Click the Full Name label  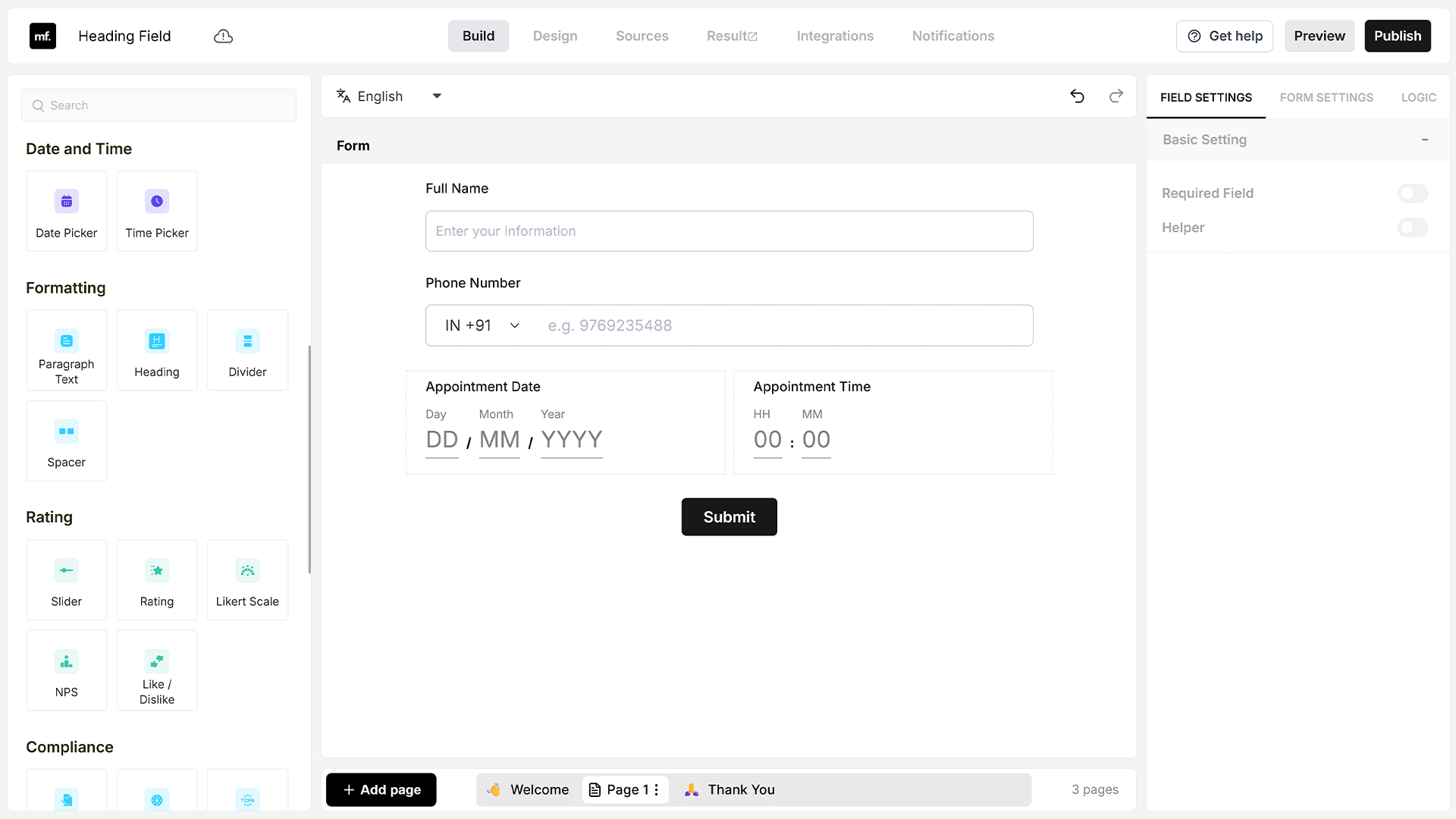(x=457, y=189)
